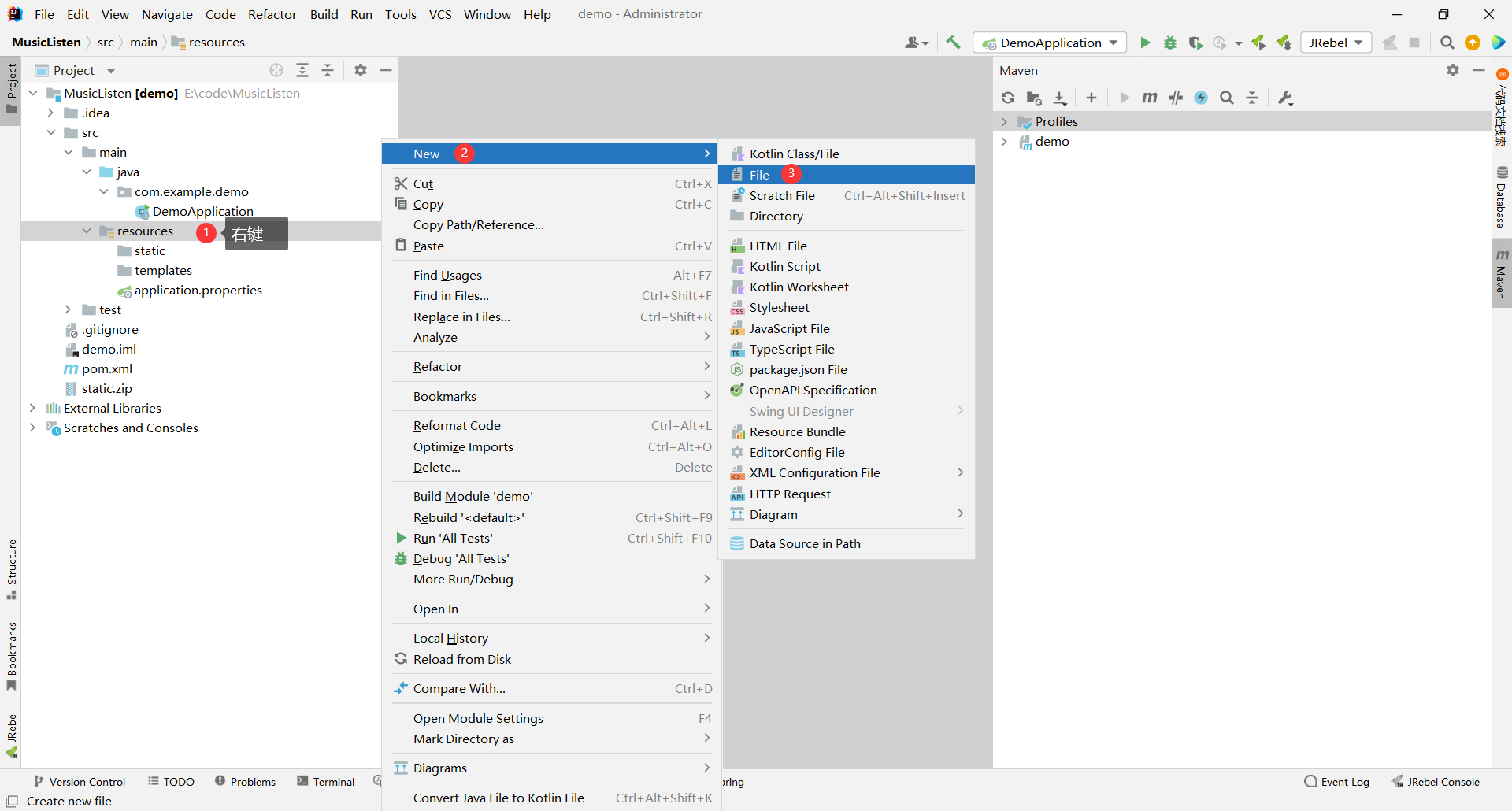Select opened file locate target icon
This screenshot has width=1512, height=811.
tap(276, 70)
